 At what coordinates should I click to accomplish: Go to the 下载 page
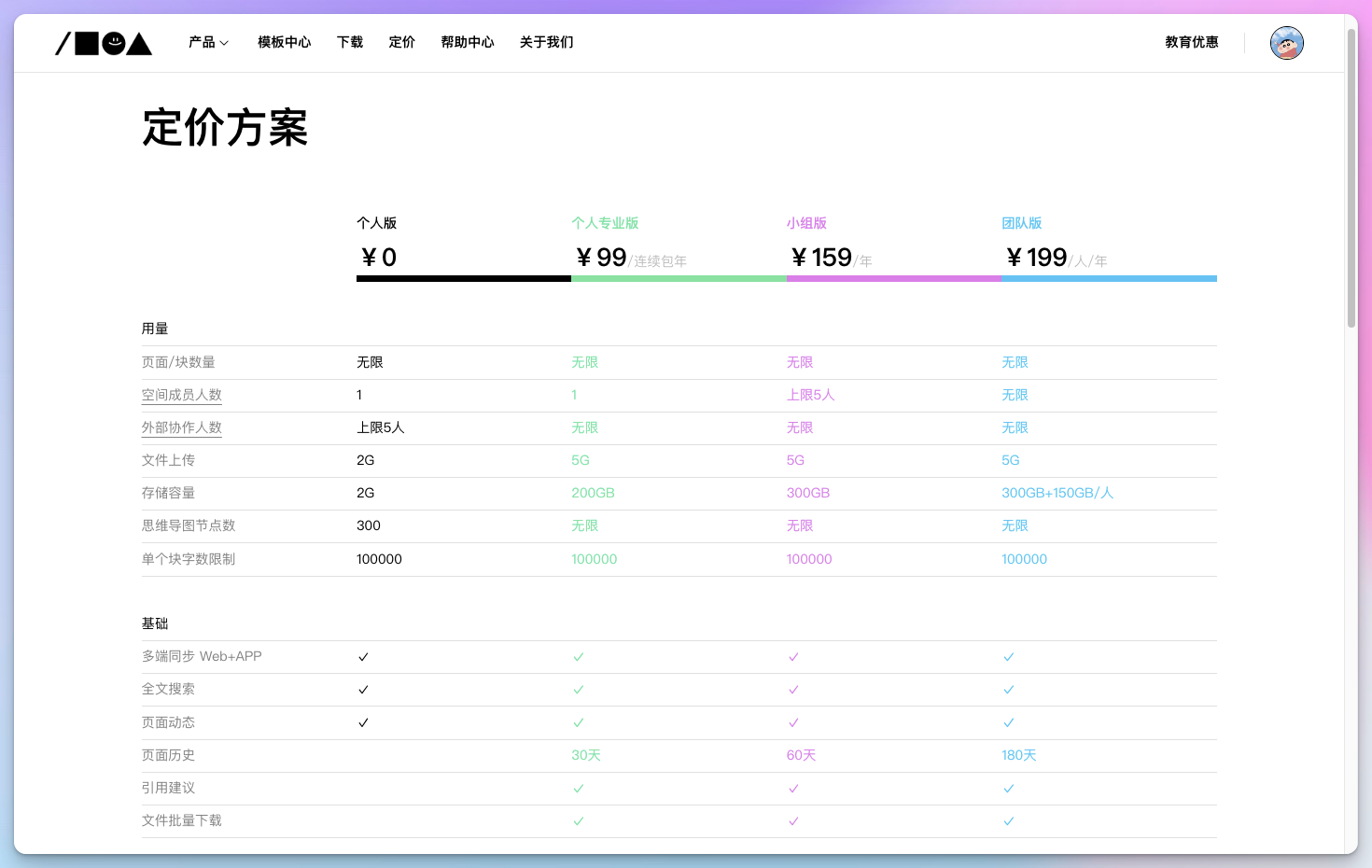click(350, 42)
